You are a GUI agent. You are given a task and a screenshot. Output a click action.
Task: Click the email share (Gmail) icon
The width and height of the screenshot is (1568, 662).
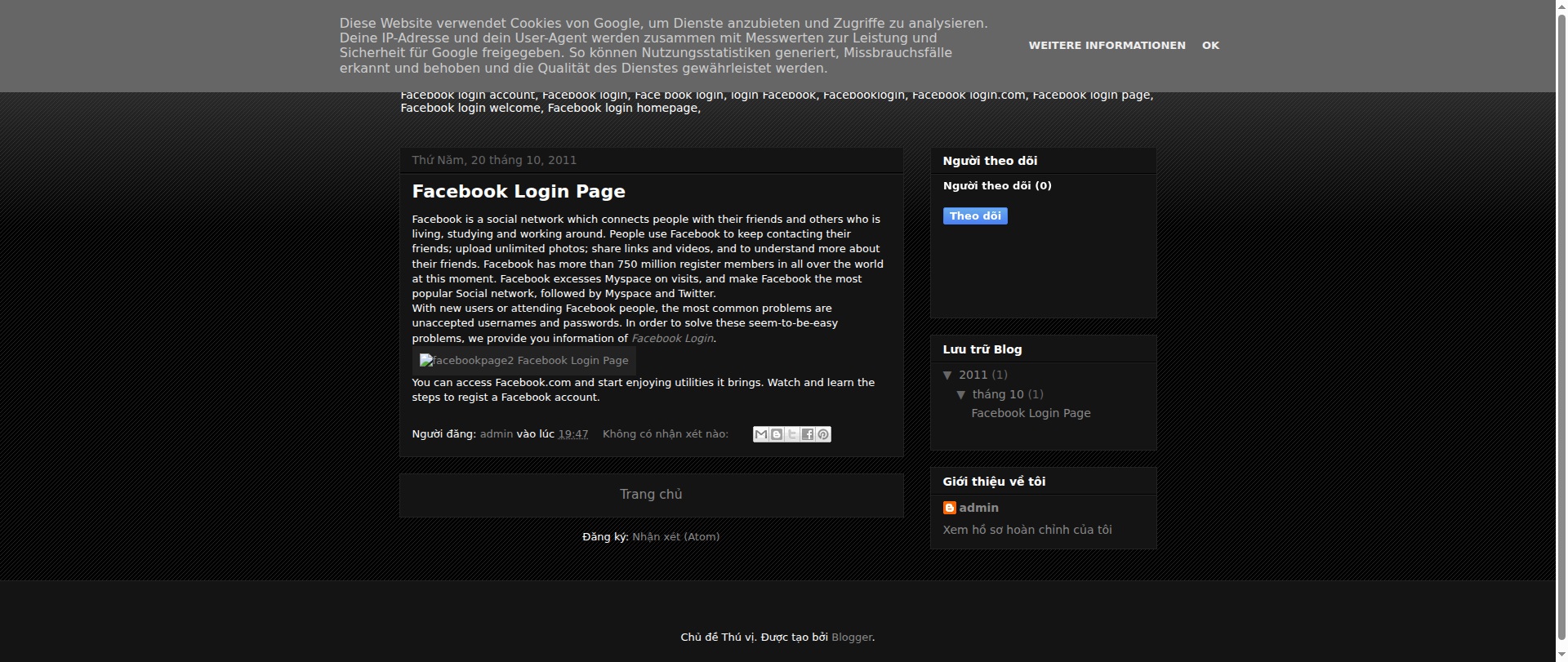(x=760, y=434)
